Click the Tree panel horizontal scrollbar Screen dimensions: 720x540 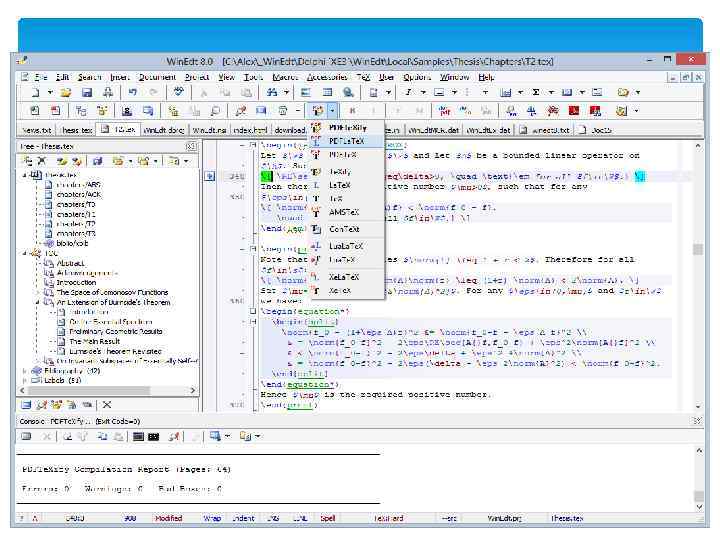[x=109, y=390]
